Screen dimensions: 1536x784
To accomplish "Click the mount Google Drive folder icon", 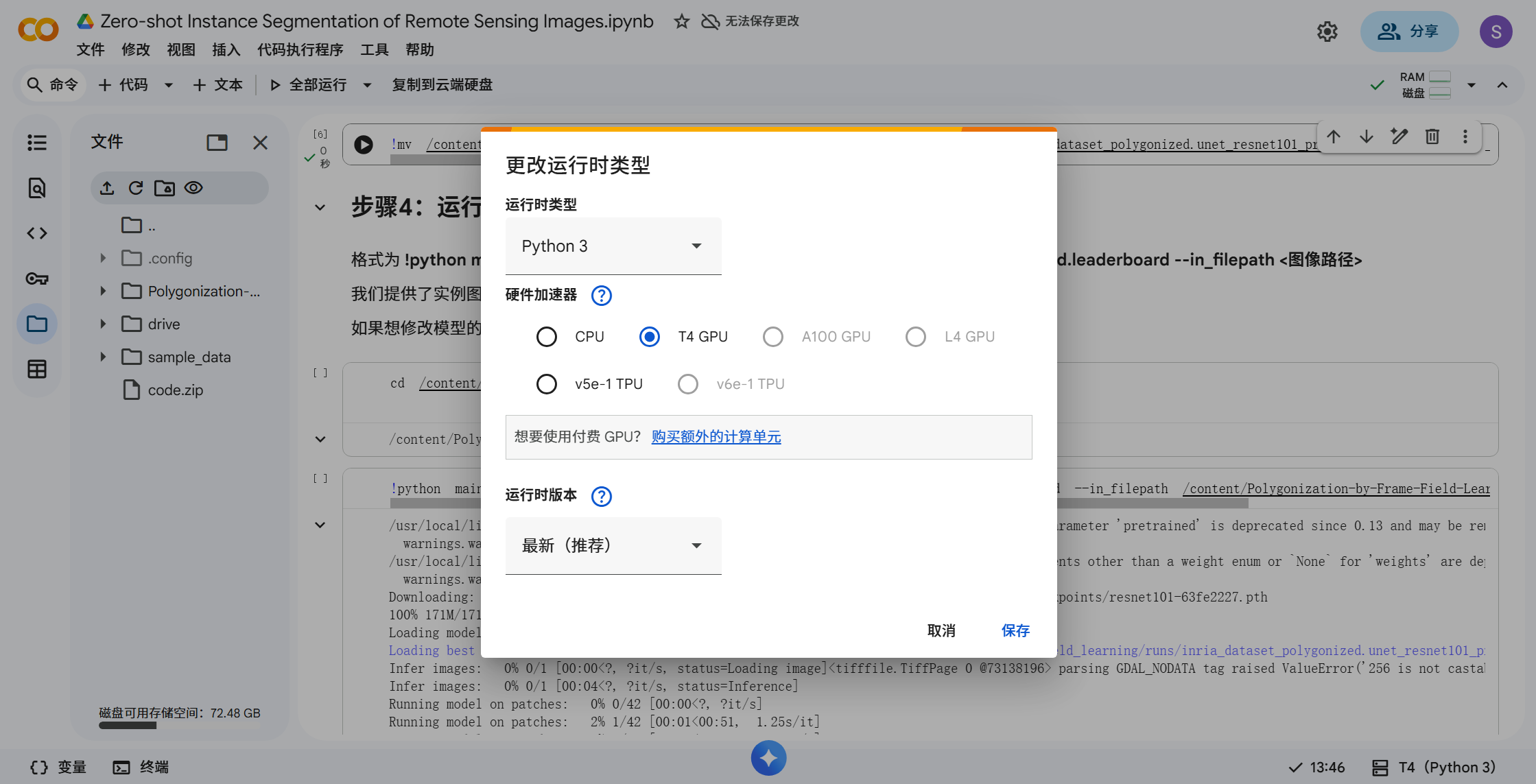I will pos(165,188).
